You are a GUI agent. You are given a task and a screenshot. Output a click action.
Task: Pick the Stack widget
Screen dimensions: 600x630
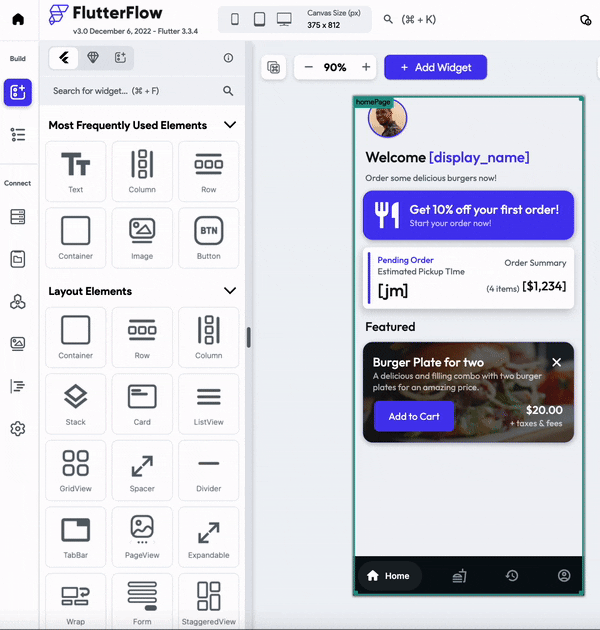76,404
